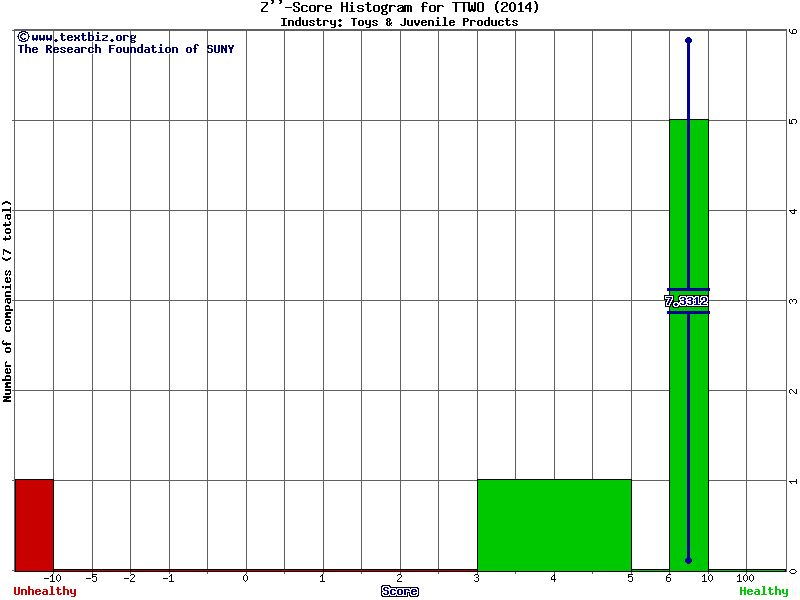Image resolution: width=800 pixels, height=600 pixels.
Task: Click the x-axis tick label 0
Action: tap(246, 578)
